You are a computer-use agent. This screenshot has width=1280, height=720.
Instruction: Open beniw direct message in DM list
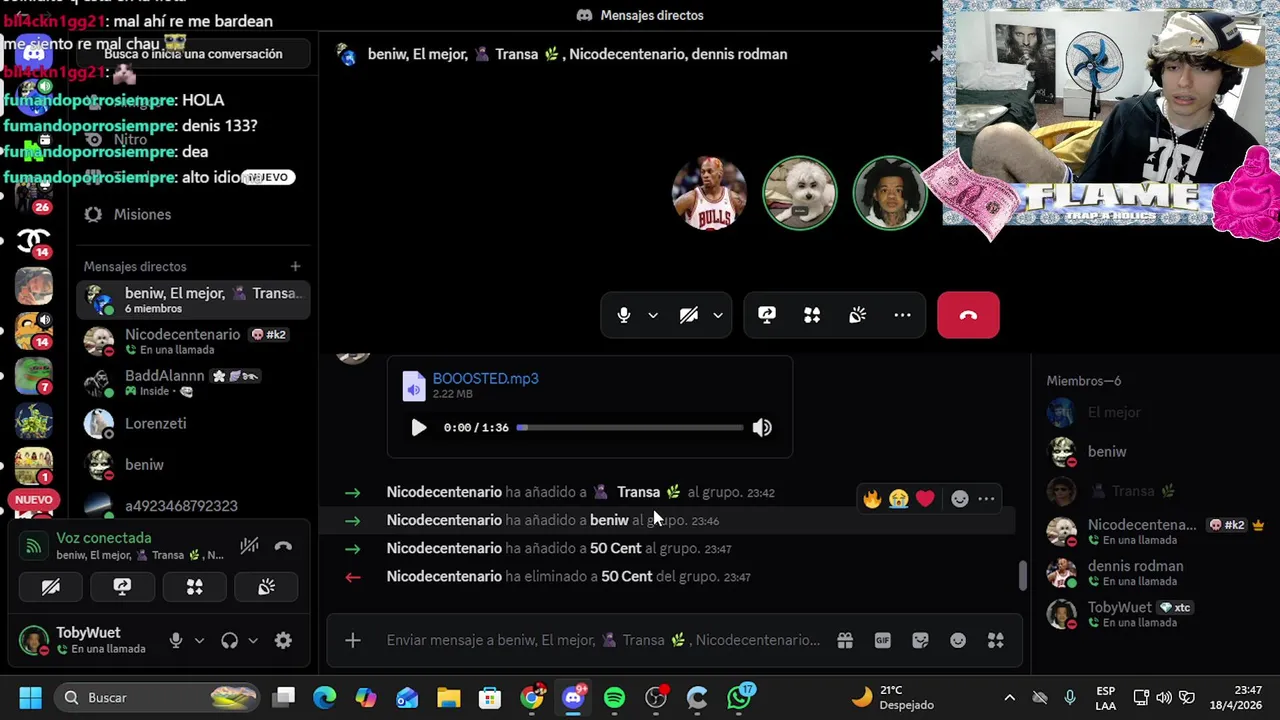pos(193,464)
